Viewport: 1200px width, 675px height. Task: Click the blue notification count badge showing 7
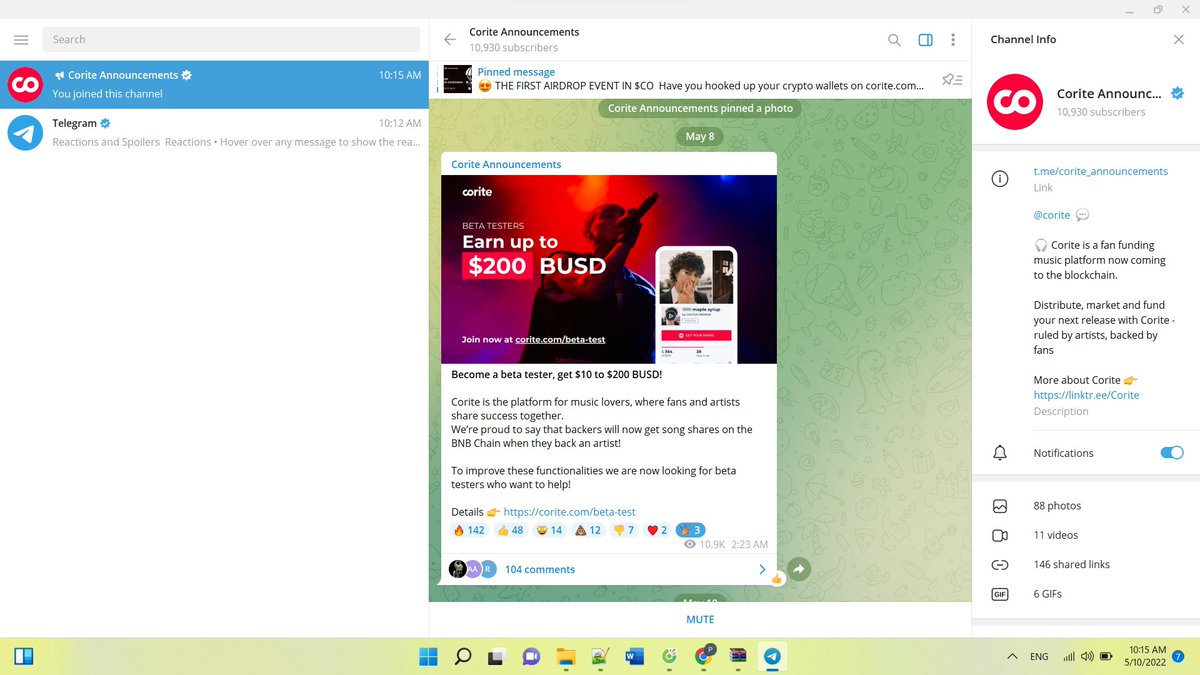pyautogui.click(x=1178, y=657)
